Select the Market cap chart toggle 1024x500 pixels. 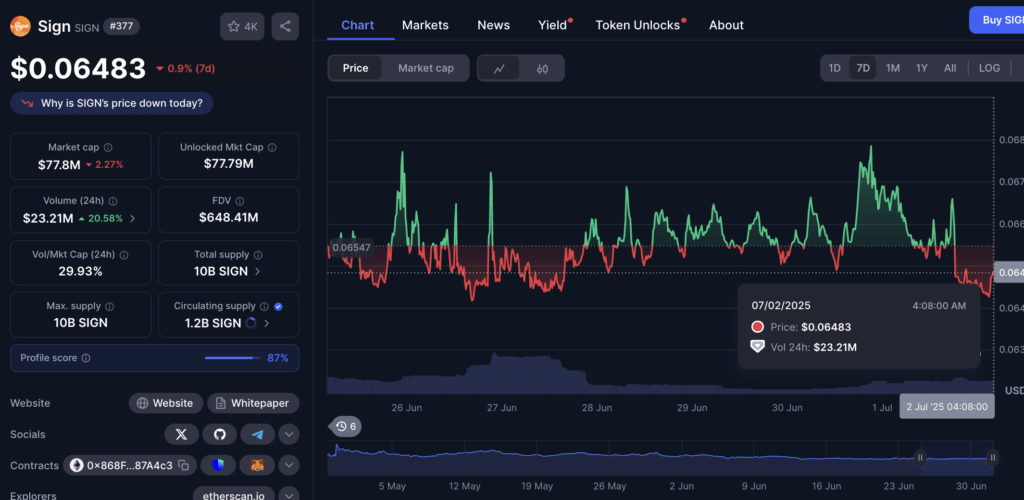tap(426, 68)
